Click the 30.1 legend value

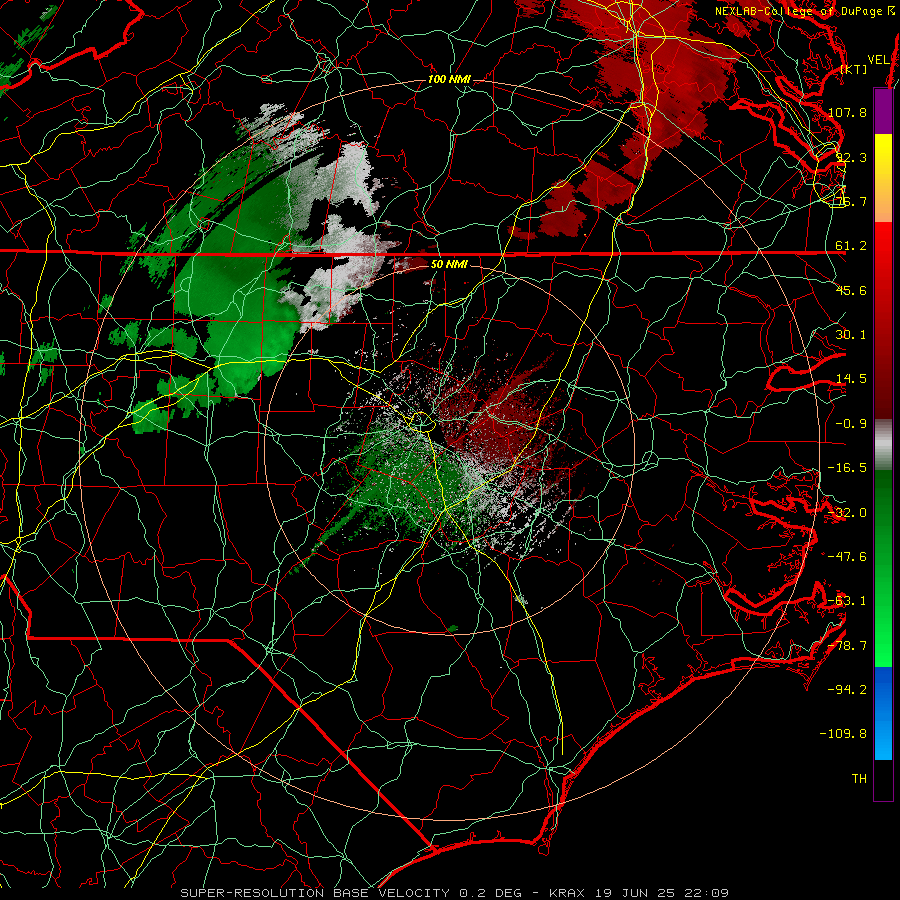pos(851,335)
